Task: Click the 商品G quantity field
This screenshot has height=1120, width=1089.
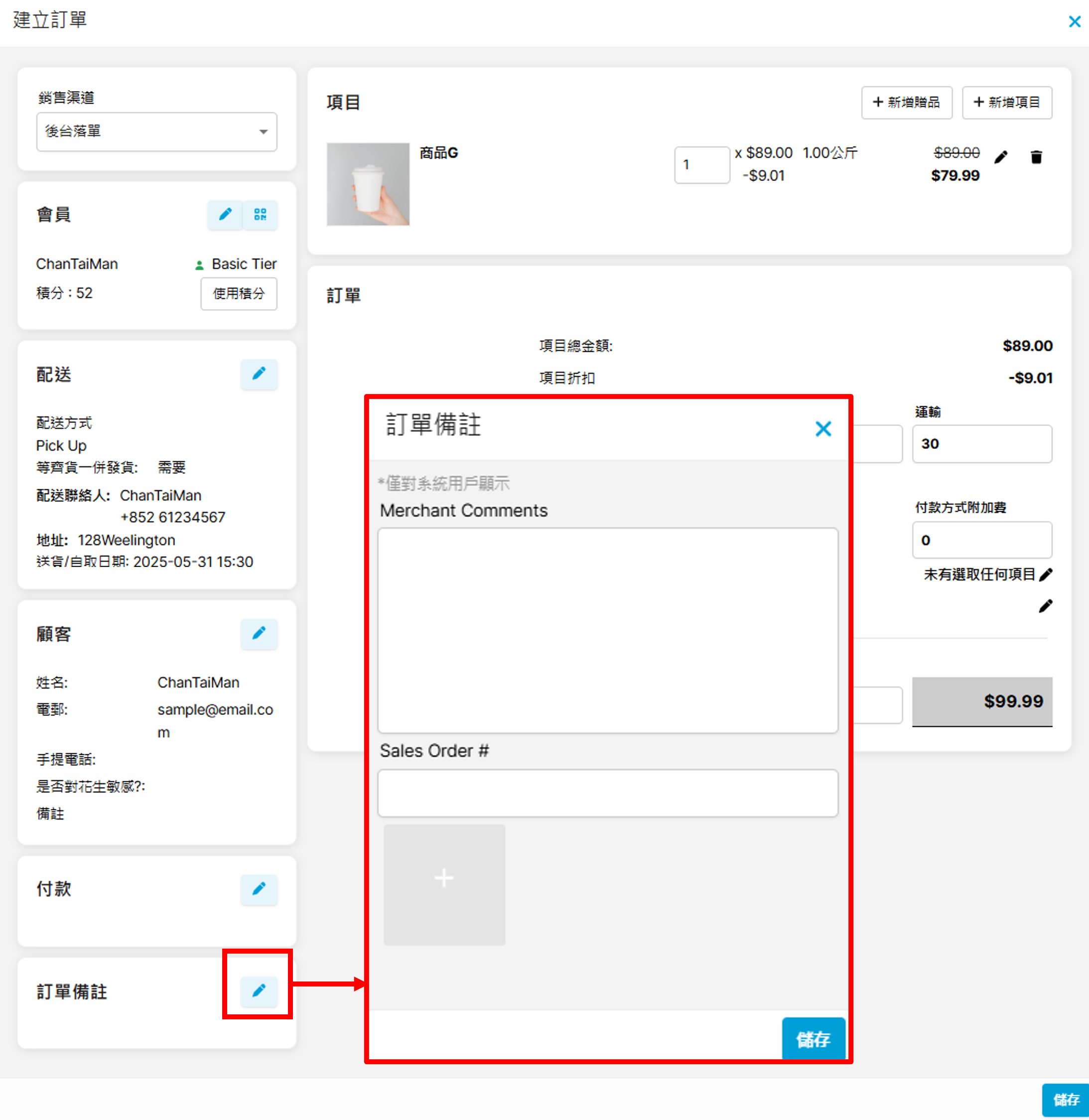Action: tap(701, 165)
